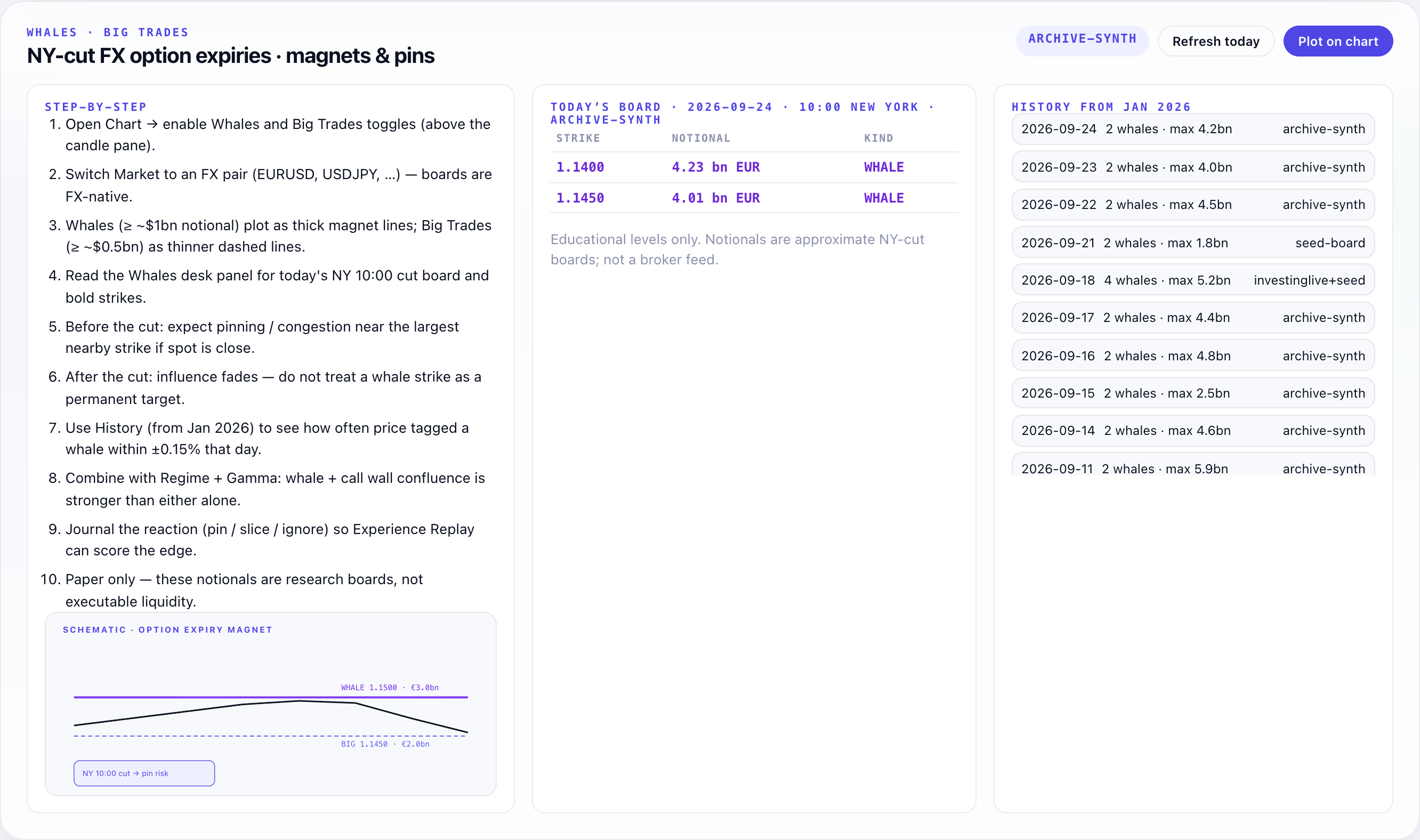The width and height of the screenshot is (1420, 840).
Task: Click WHALE 1.1500 €3.0bn schematic label
Action: [390, 688]
